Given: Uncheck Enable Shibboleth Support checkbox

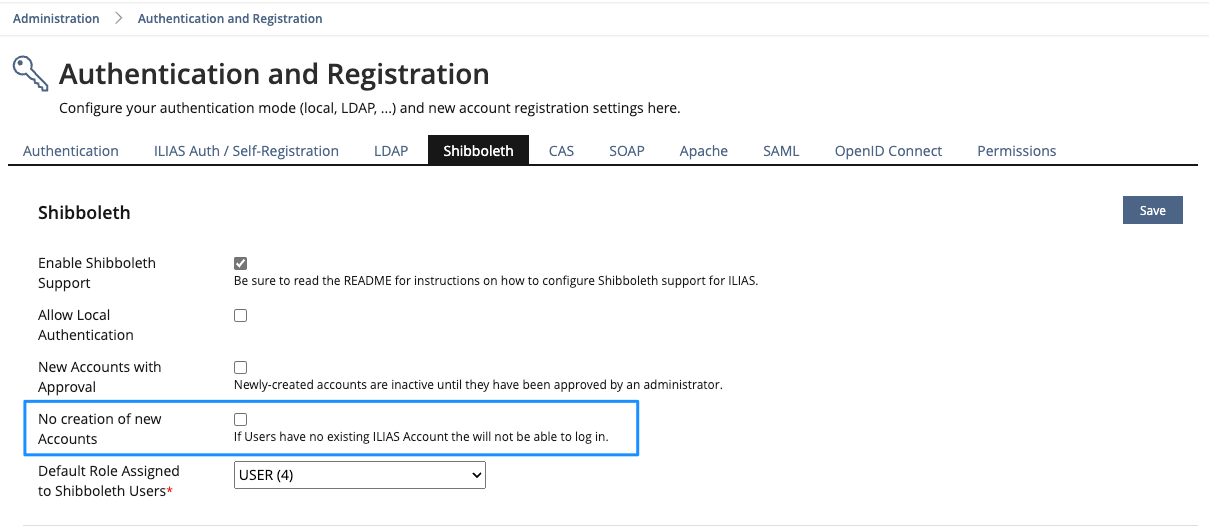Looking at the screenshot, I should tap(240, 264).
